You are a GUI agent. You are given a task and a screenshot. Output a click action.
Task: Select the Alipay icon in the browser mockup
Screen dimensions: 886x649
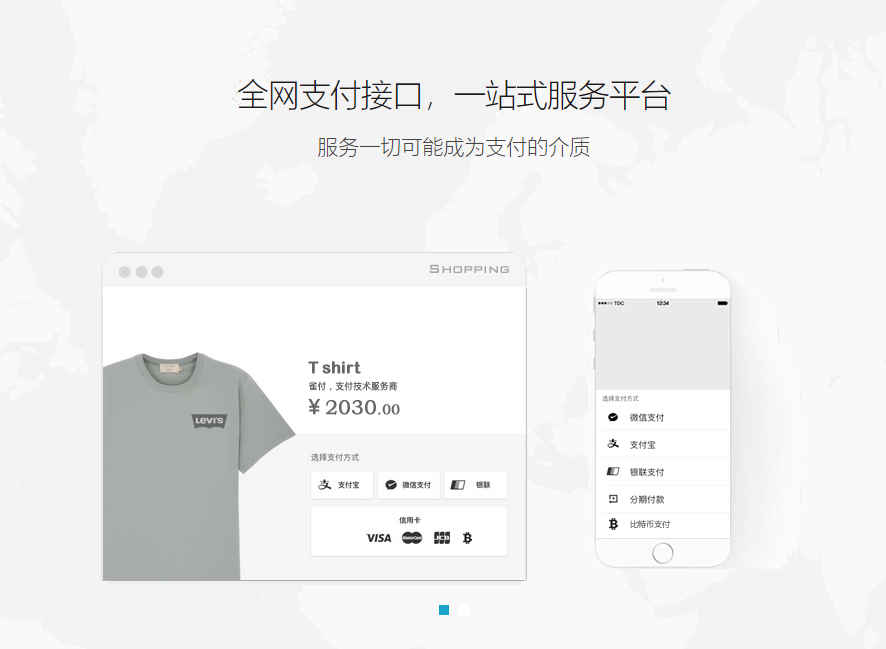tap(325, 485)
